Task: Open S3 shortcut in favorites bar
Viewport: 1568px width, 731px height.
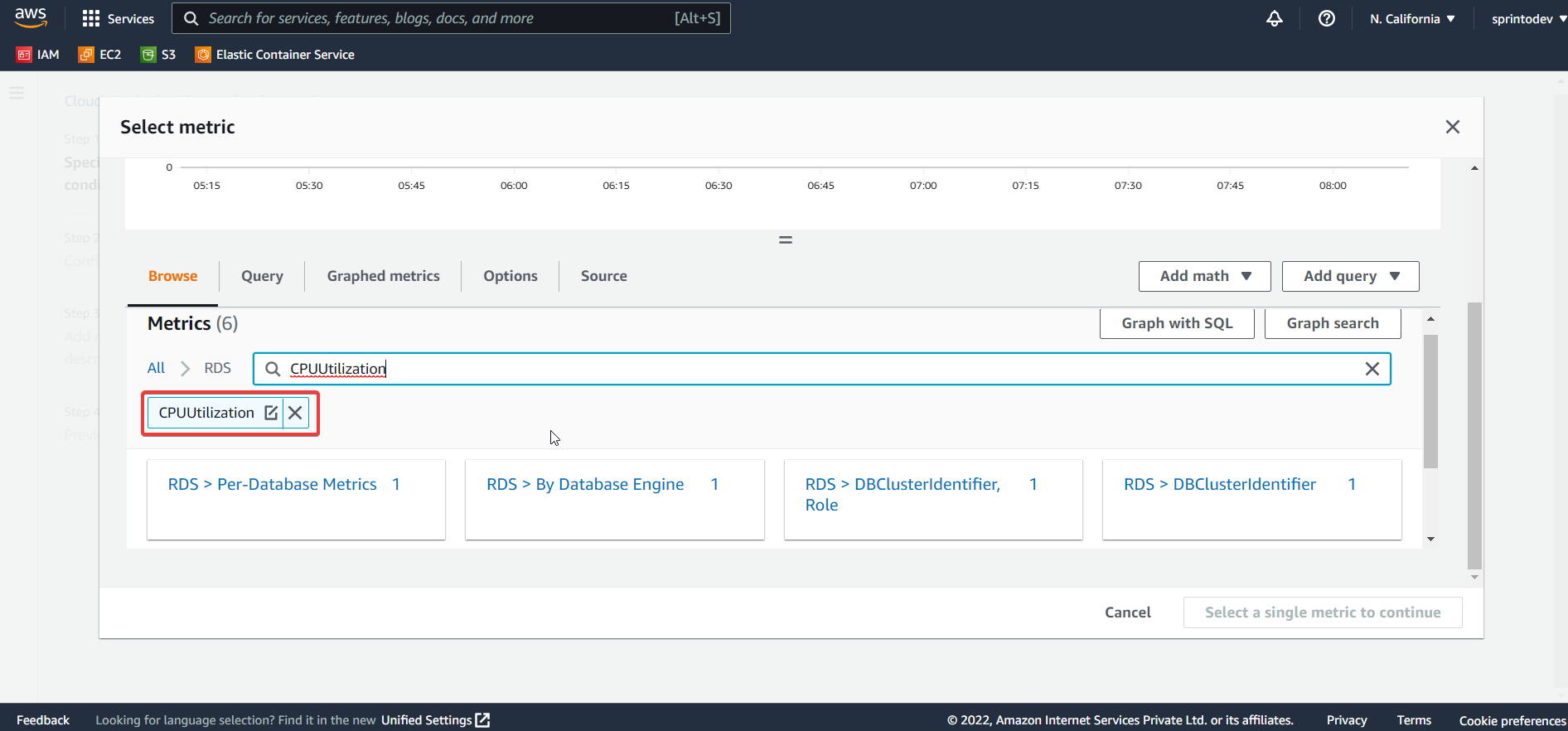Action: point(158,55)
